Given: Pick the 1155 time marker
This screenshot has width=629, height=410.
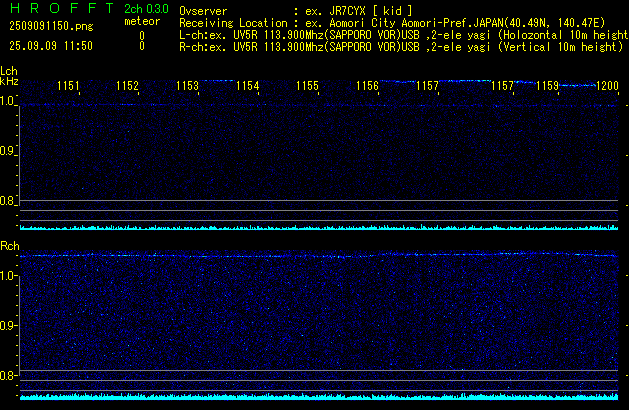Looking at the screenshot, I should [x=307, y=85].
